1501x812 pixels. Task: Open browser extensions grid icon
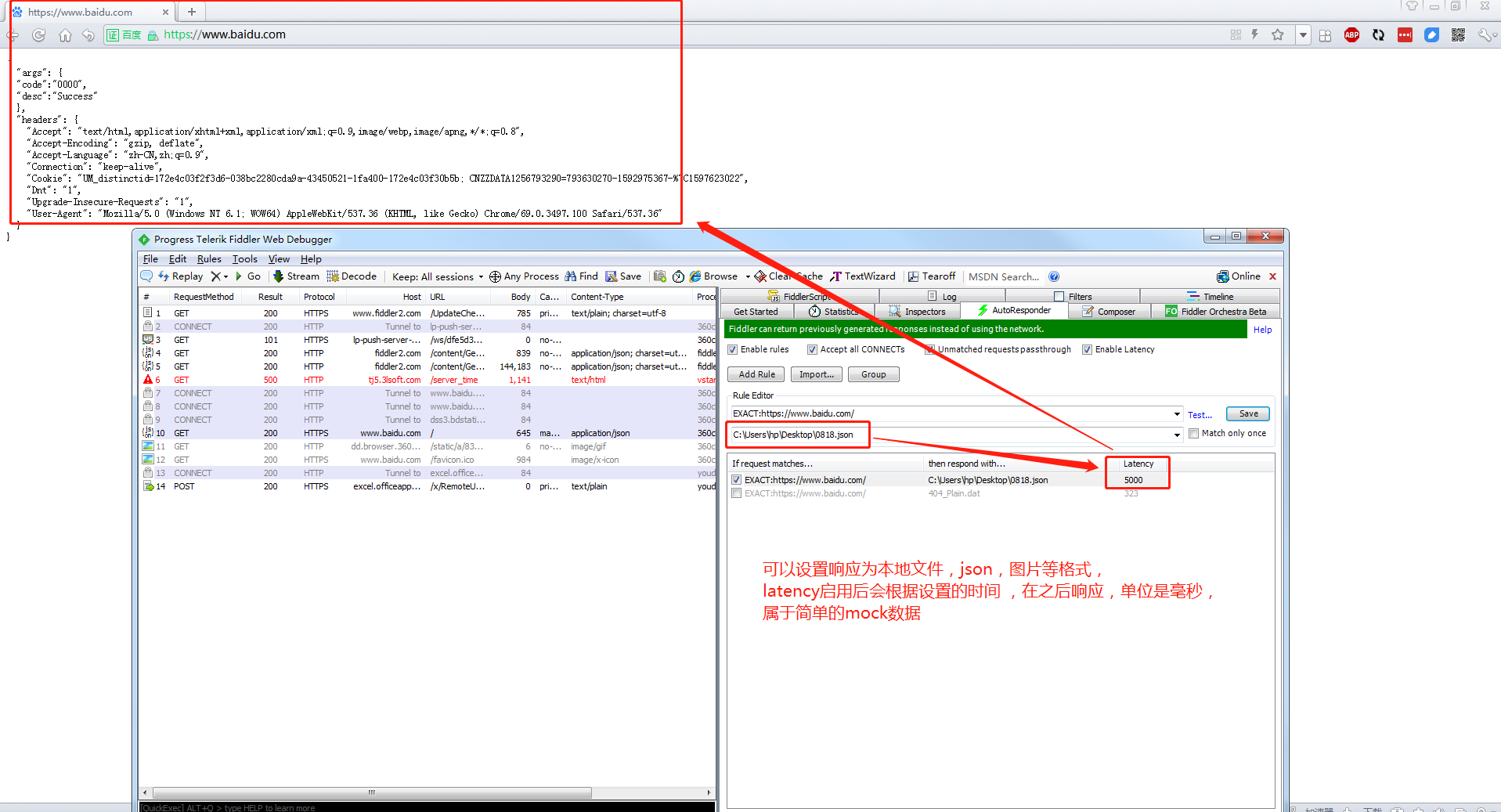[1325, 35]
